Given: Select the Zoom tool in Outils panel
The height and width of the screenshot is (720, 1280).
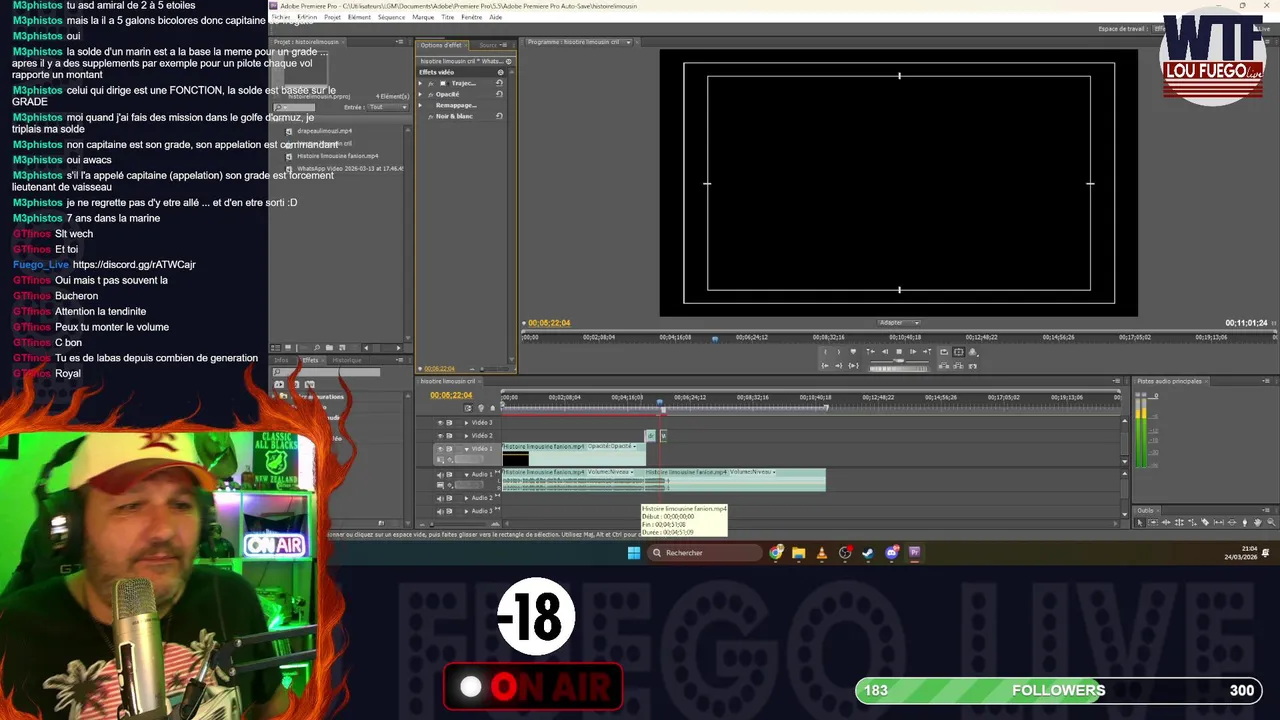Looking at the screenshot, I should point(1271,522).
